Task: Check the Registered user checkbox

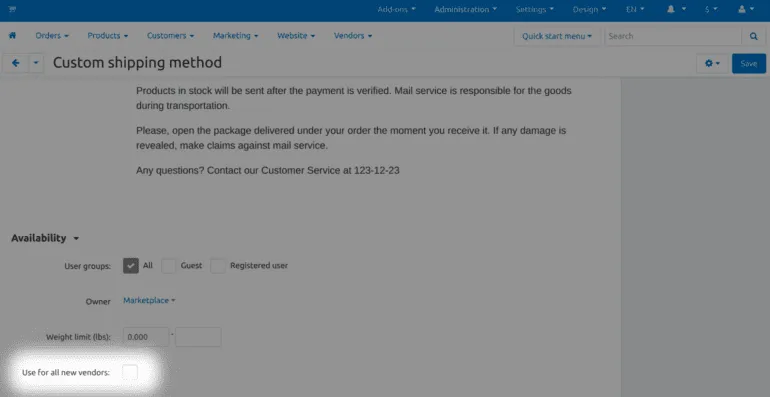Action: coord(218,266)
